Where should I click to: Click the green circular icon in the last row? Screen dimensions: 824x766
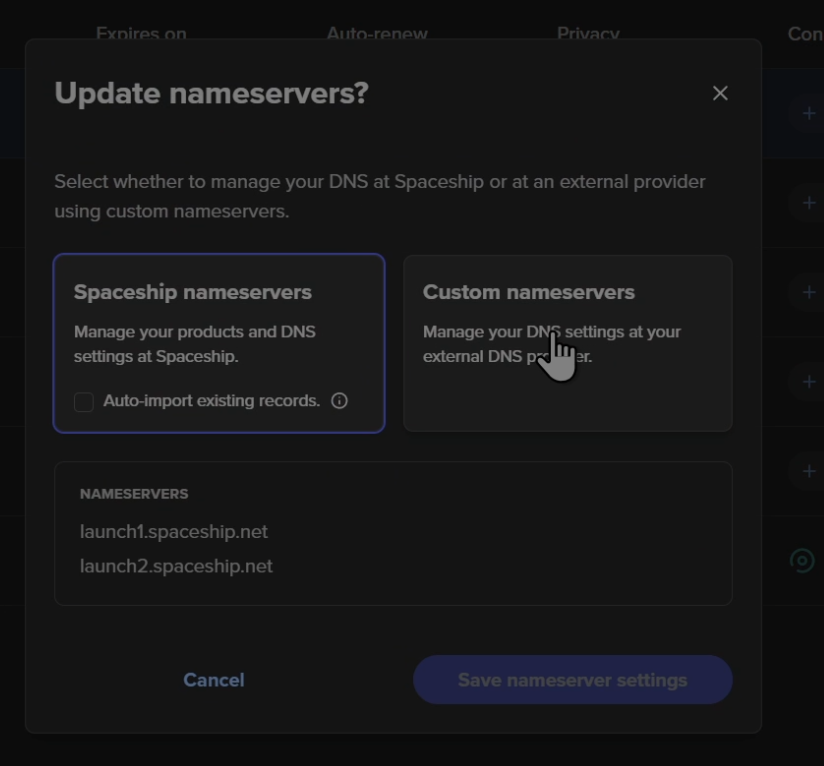pos(802,560)
